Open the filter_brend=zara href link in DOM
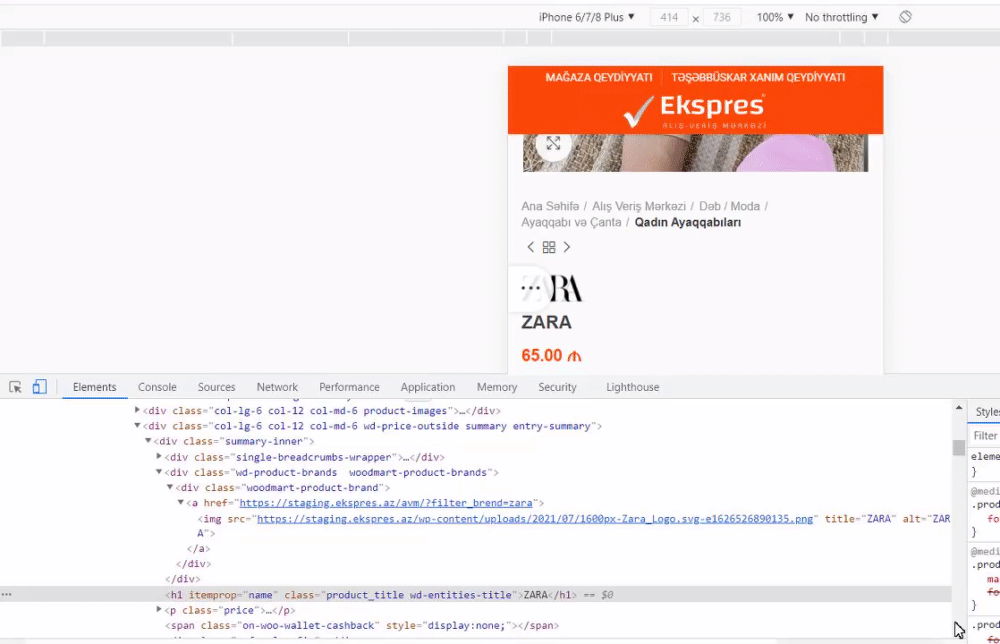This screenshot has height=644, width=1000. click(x=386, y=503)
